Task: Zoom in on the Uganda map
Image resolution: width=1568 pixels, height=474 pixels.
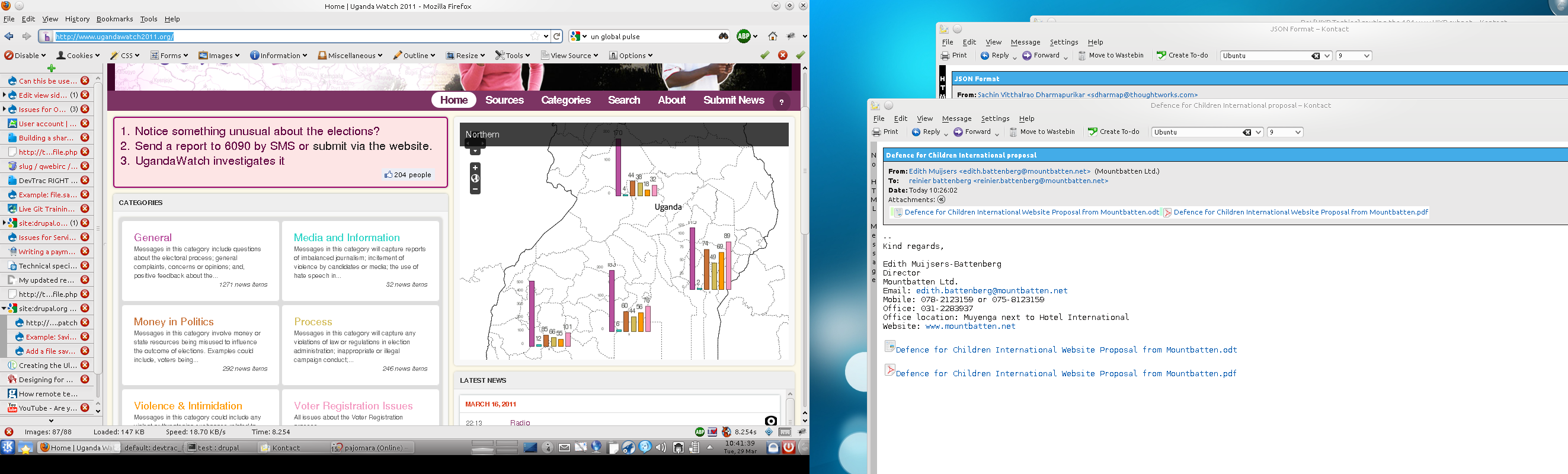Action: [475, 167]
